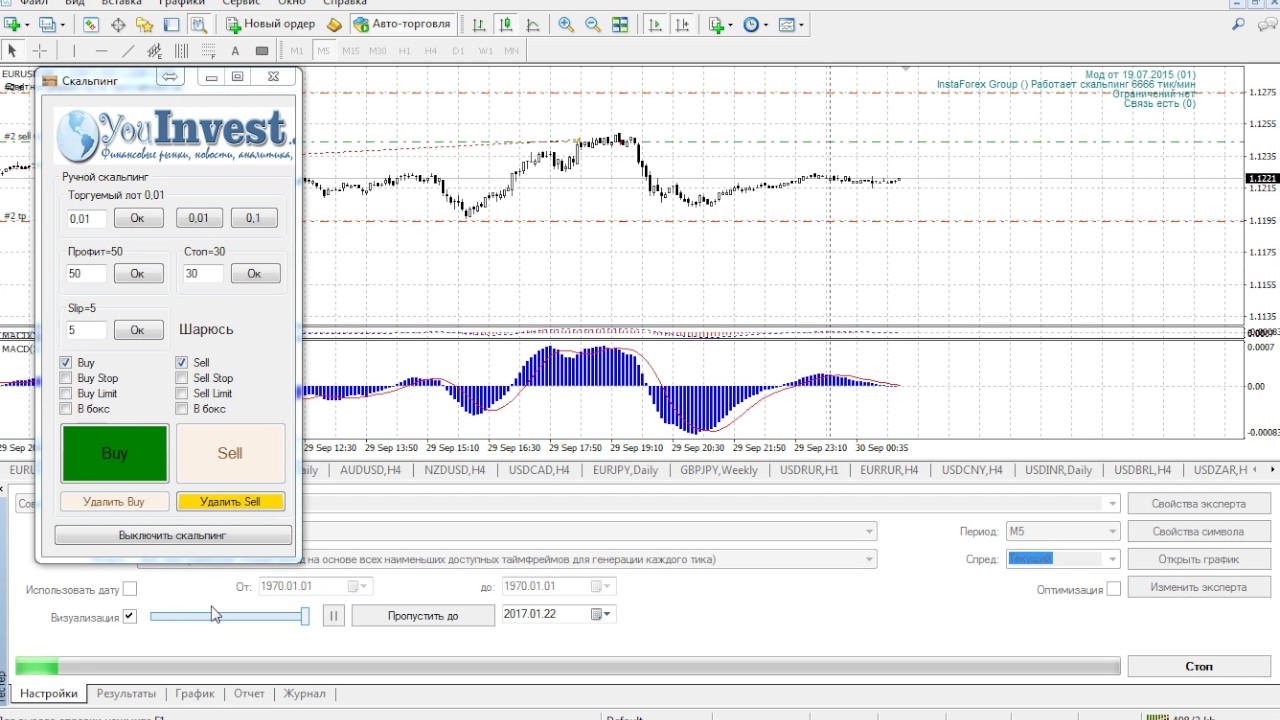Screen dimensions: 1280x720
Task: Enable the Buy Limit checkbox
Action: click(66, 393)
